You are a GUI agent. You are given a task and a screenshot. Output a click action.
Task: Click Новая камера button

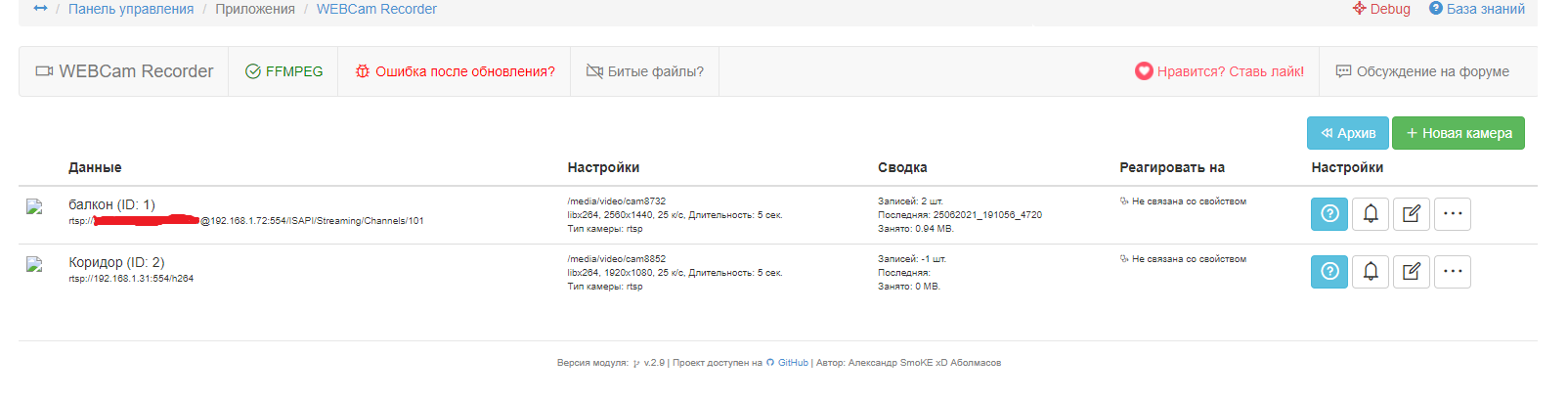tap(1459, 133)
